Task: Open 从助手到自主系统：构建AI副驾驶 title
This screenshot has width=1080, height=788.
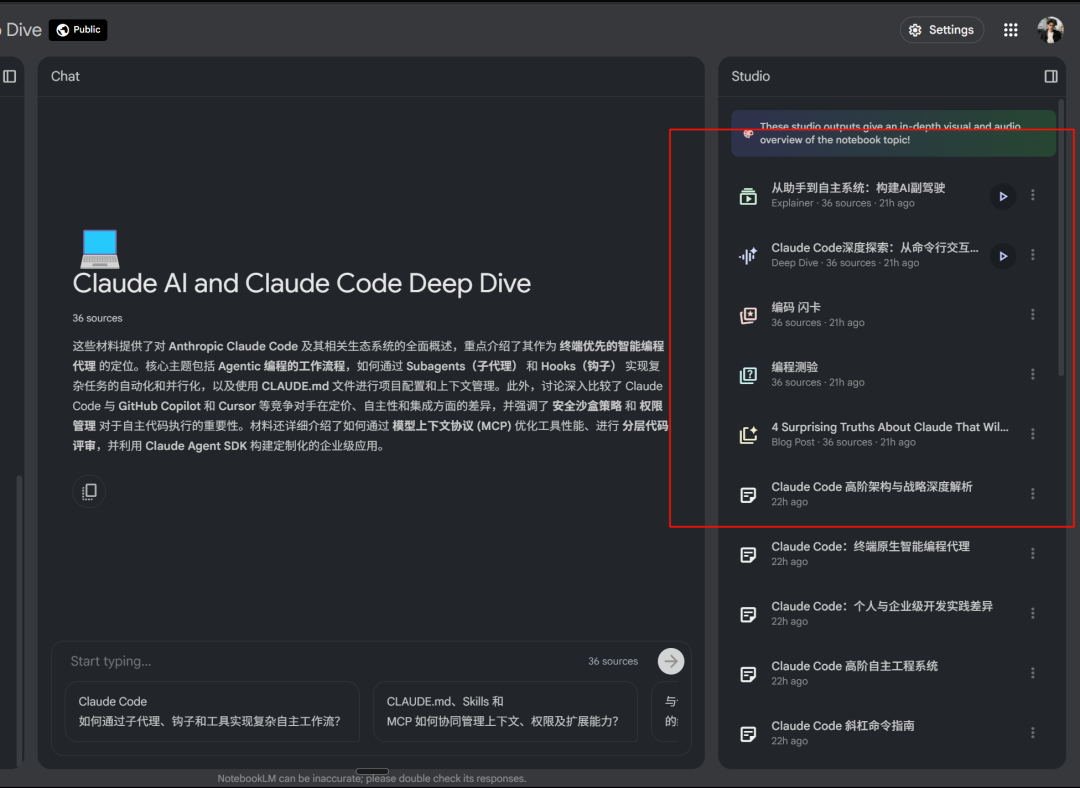Action: coord(858,188)
